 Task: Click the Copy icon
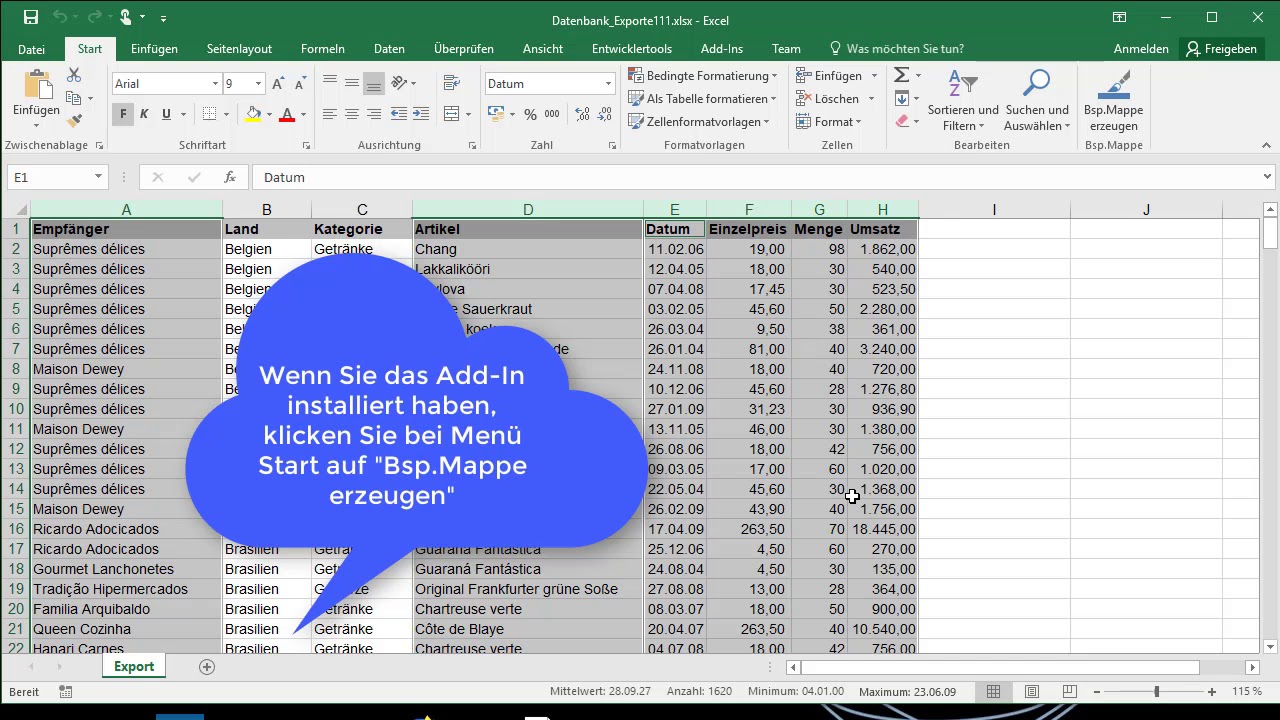tap(74, 98)
